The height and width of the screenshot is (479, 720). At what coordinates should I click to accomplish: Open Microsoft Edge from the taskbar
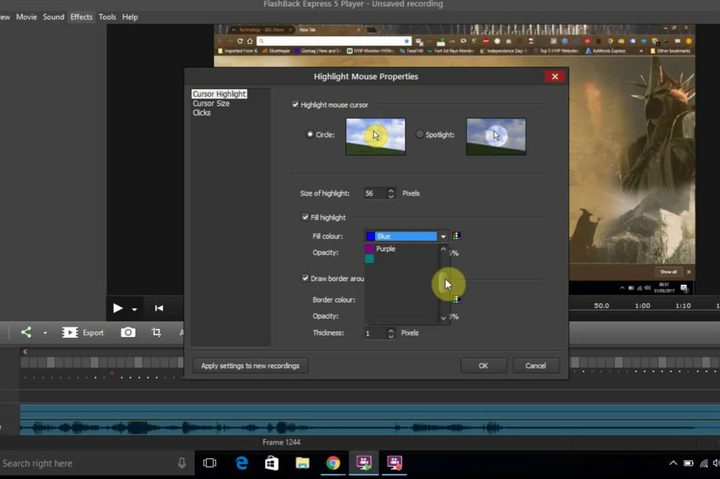point(242,463)
